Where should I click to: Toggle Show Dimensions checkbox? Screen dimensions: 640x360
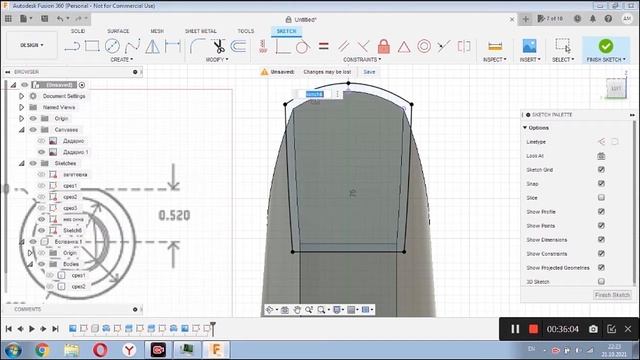pos(601,240)
